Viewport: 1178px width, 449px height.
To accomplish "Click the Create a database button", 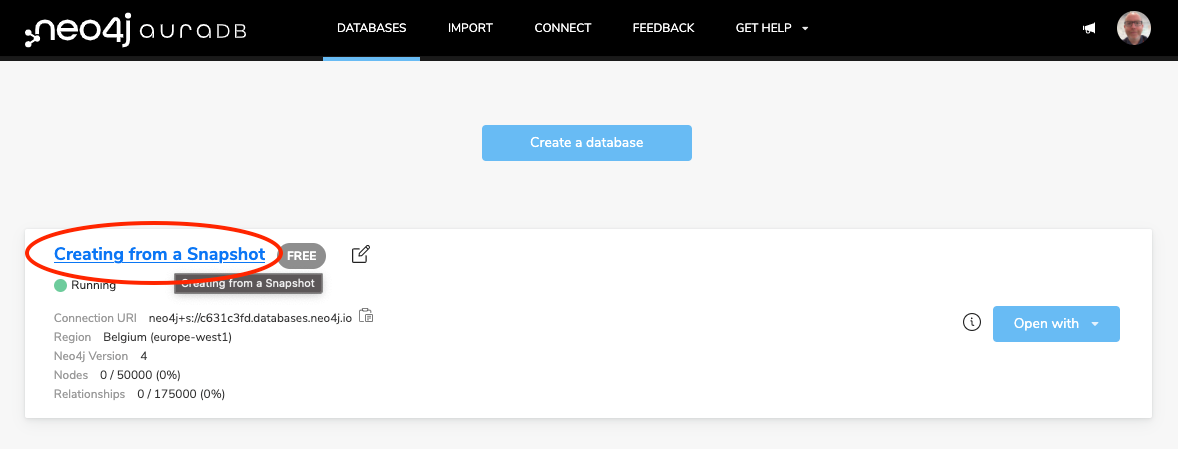I will pos(587,143).
